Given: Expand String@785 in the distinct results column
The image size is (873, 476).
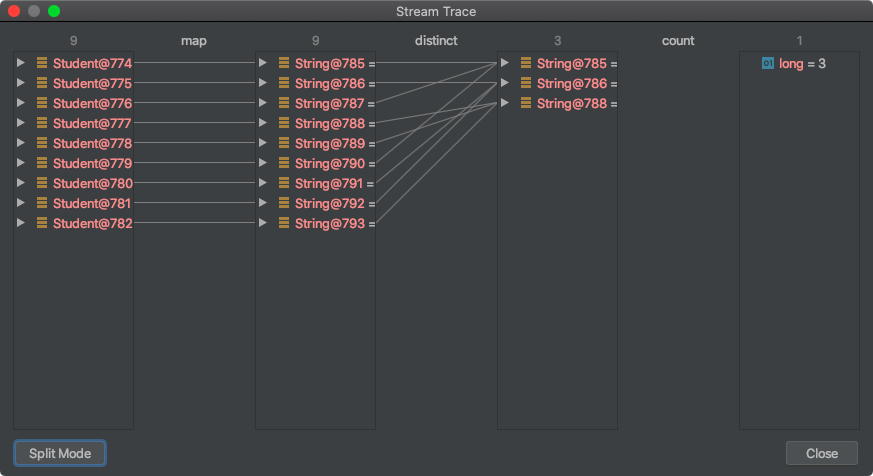Looking at the screenshot, I should click(505, 63).
